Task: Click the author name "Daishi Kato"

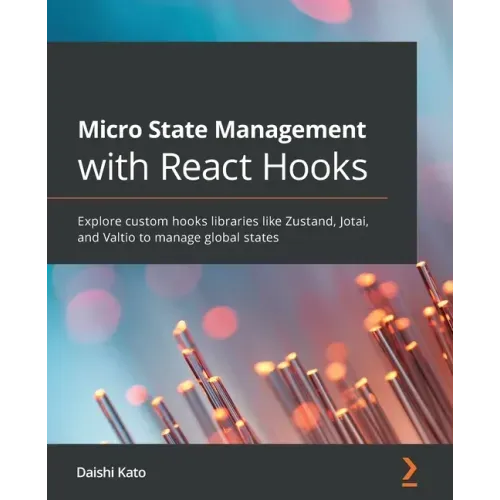Action: tap(111, 473)
